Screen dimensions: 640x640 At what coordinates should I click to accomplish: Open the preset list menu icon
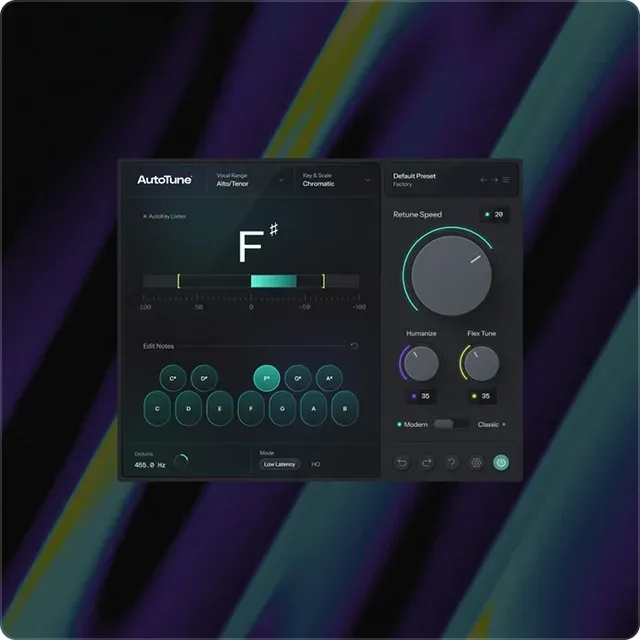tap(506, 180)
